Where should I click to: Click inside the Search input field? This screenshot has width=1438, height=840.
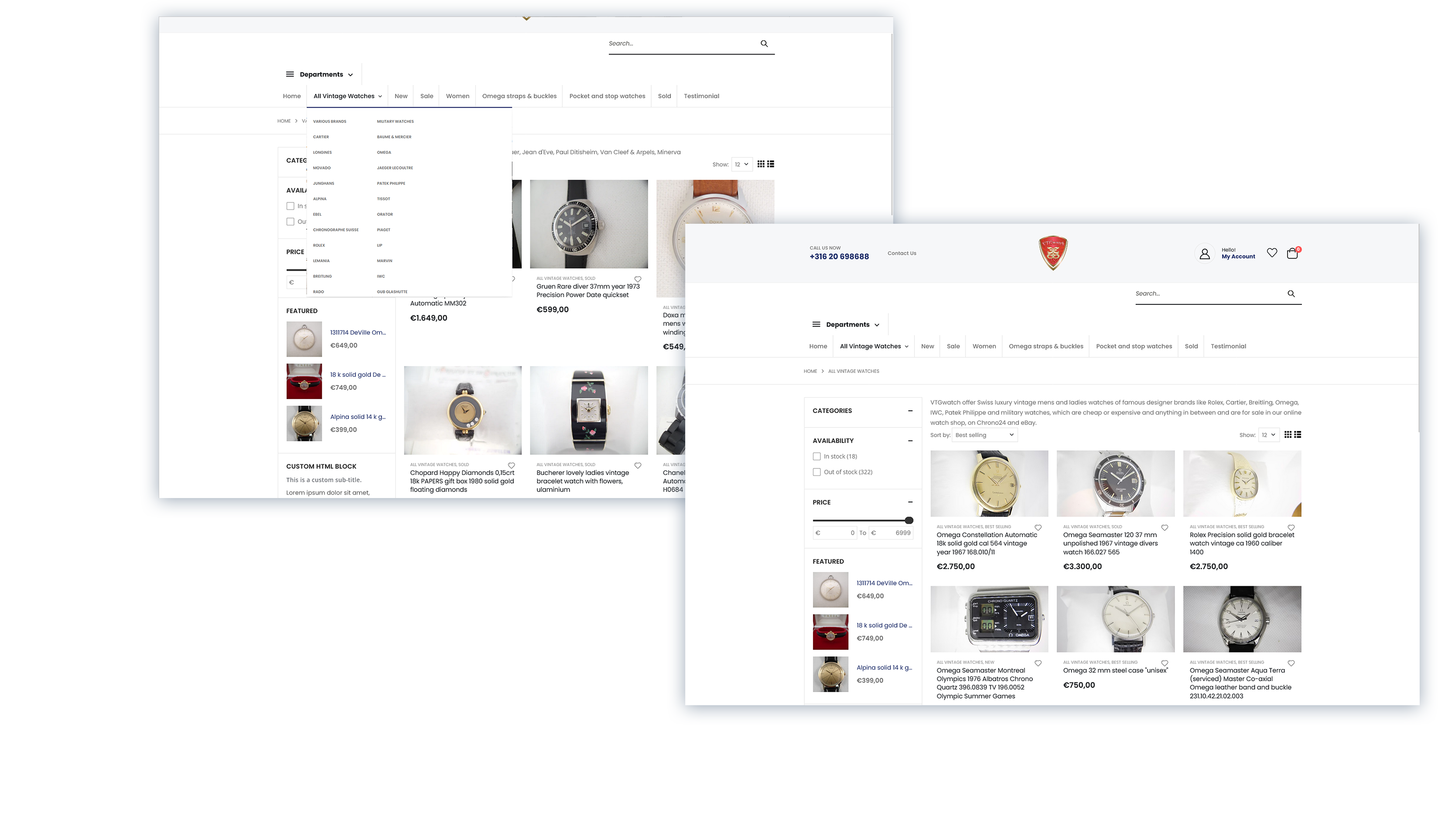pos(1199,294)
